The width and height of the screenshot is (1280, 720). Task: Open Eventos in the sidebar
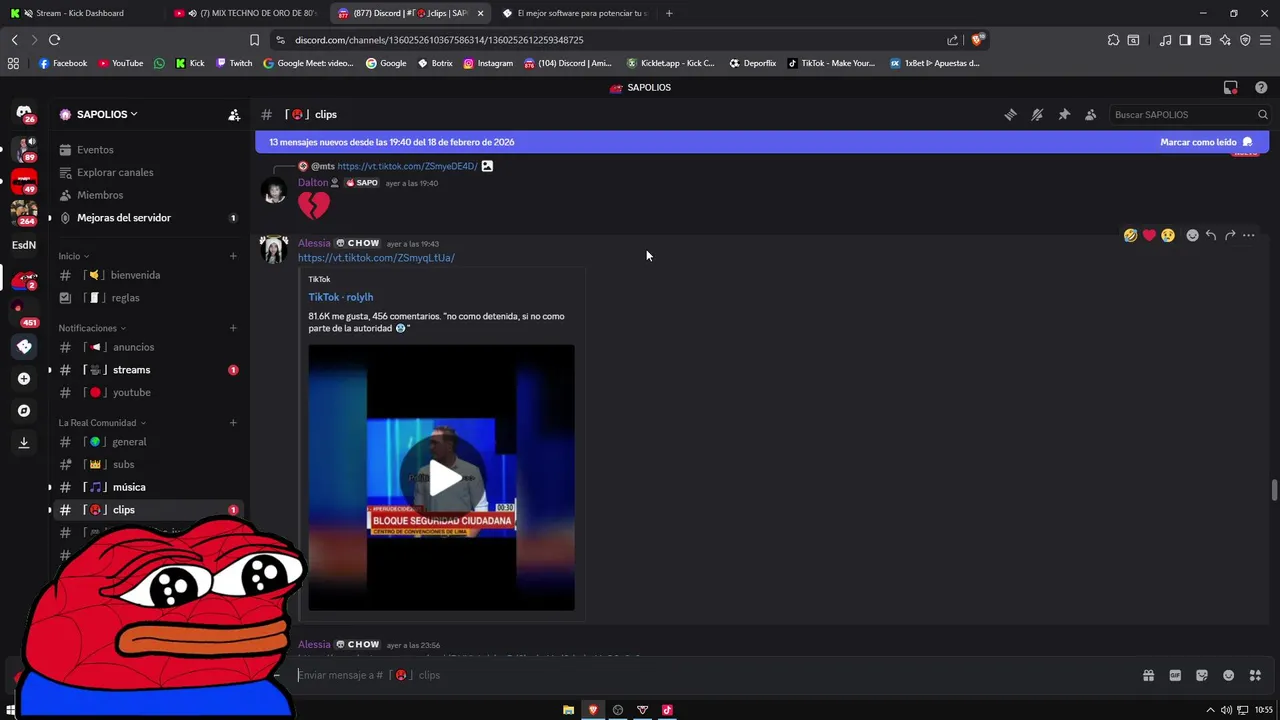click(x=148, y=150)
